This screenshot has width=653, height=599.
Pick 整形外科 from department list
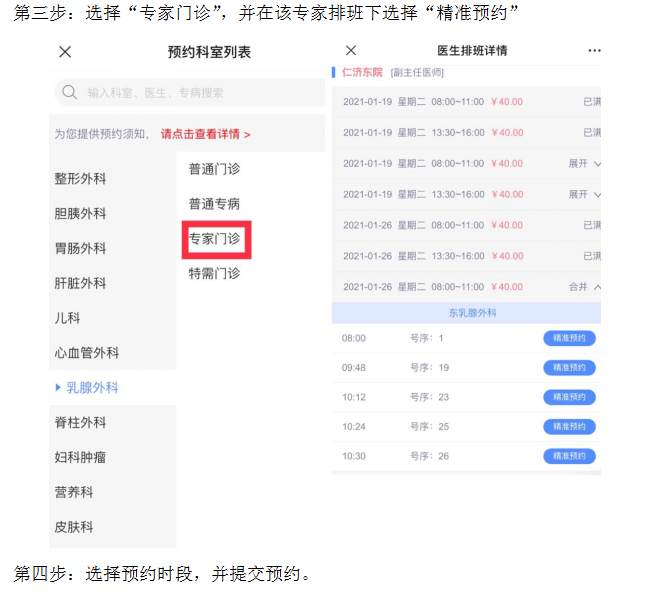point(80,179)
